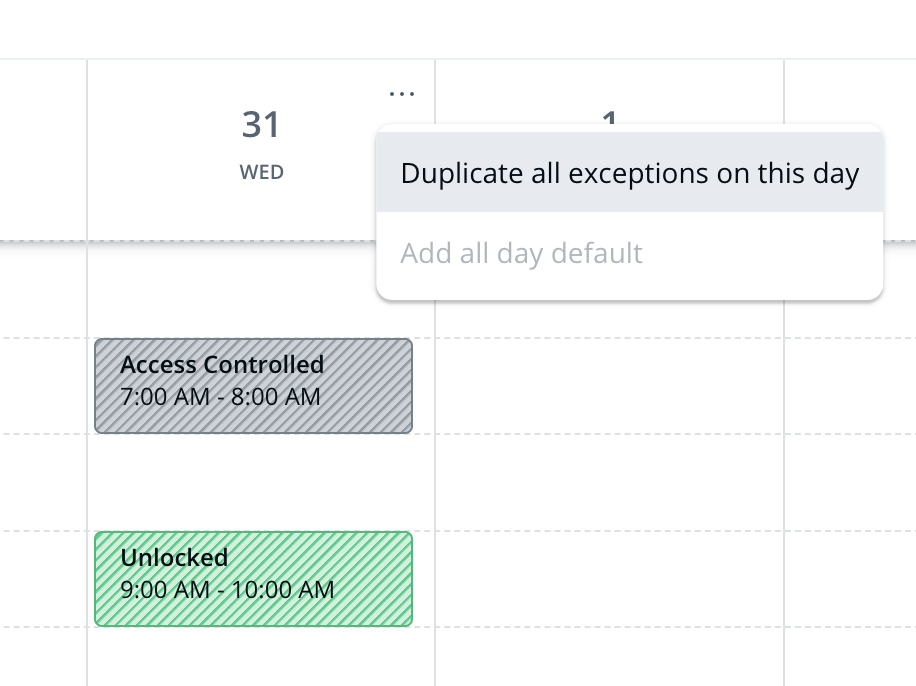Choose Duplicate all exceptions on this day
The height and width of the screenshot is (686, 916).
(629, 173)
